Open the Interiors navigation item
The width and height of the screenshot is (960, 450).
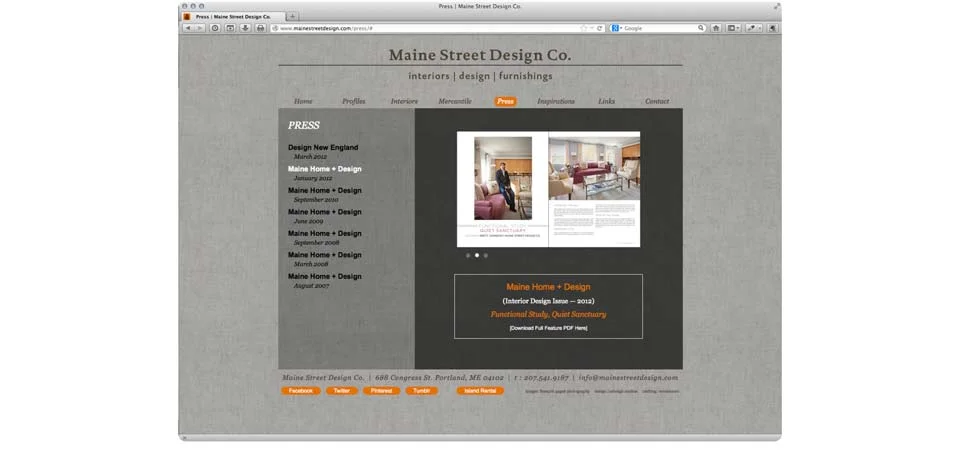[404, 102]
